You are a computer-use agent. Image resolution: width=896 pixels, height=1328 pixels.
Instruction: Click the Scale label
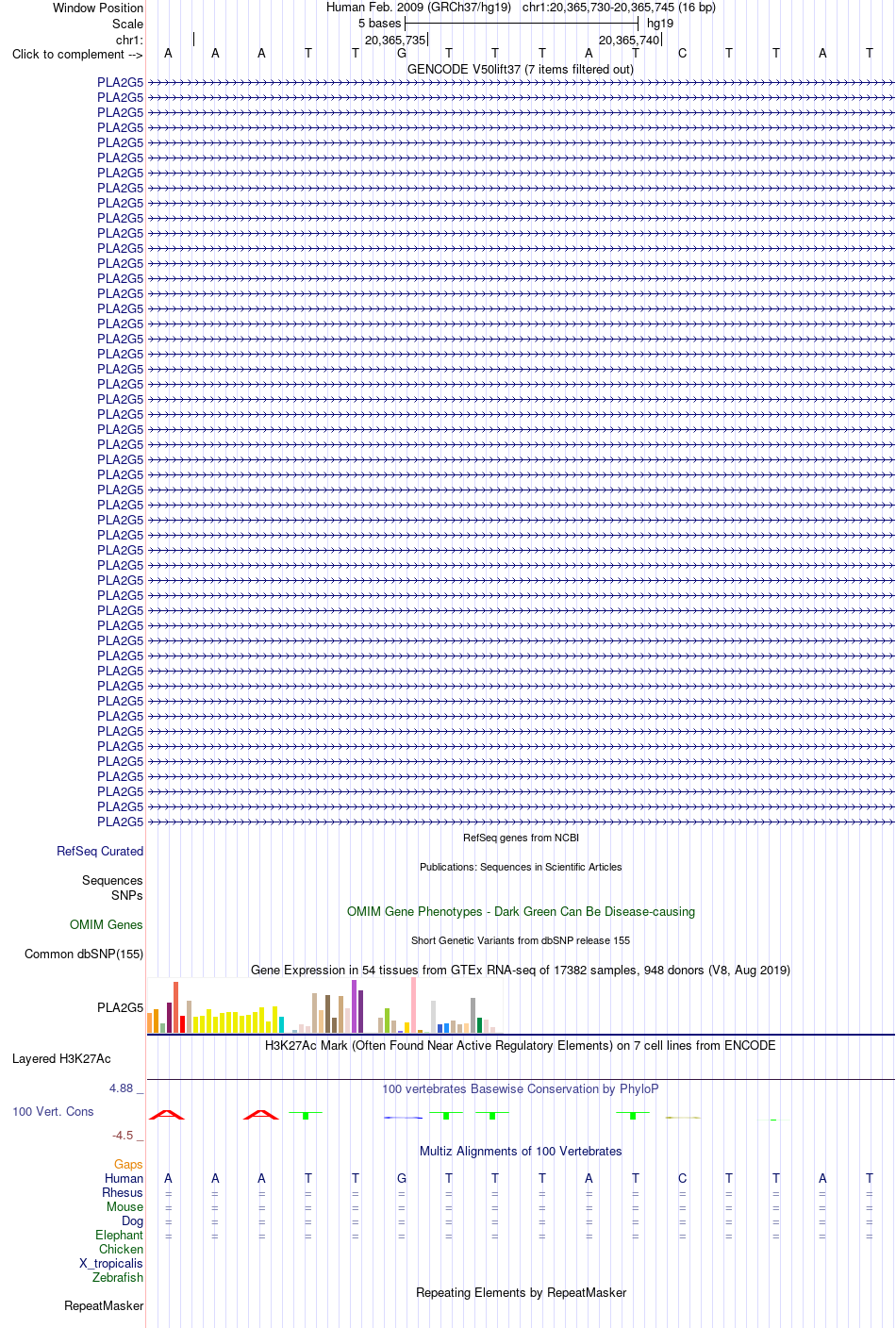(128, 24)
